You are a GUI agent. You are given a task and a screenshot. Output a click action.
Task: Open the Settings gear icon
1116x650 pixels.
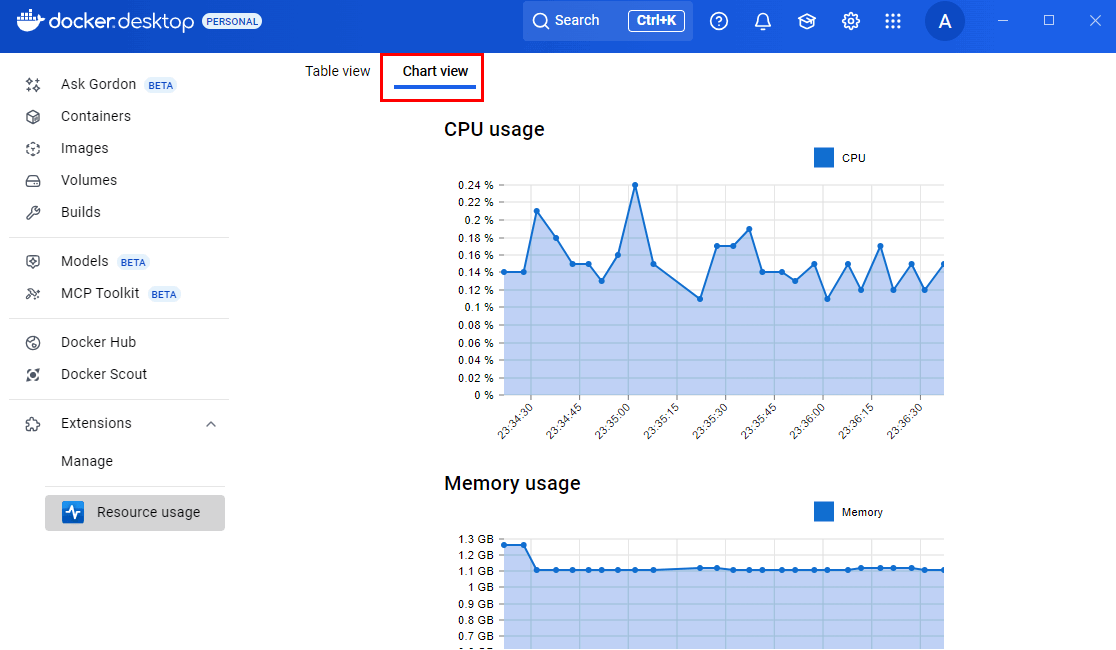pos(851,21)
